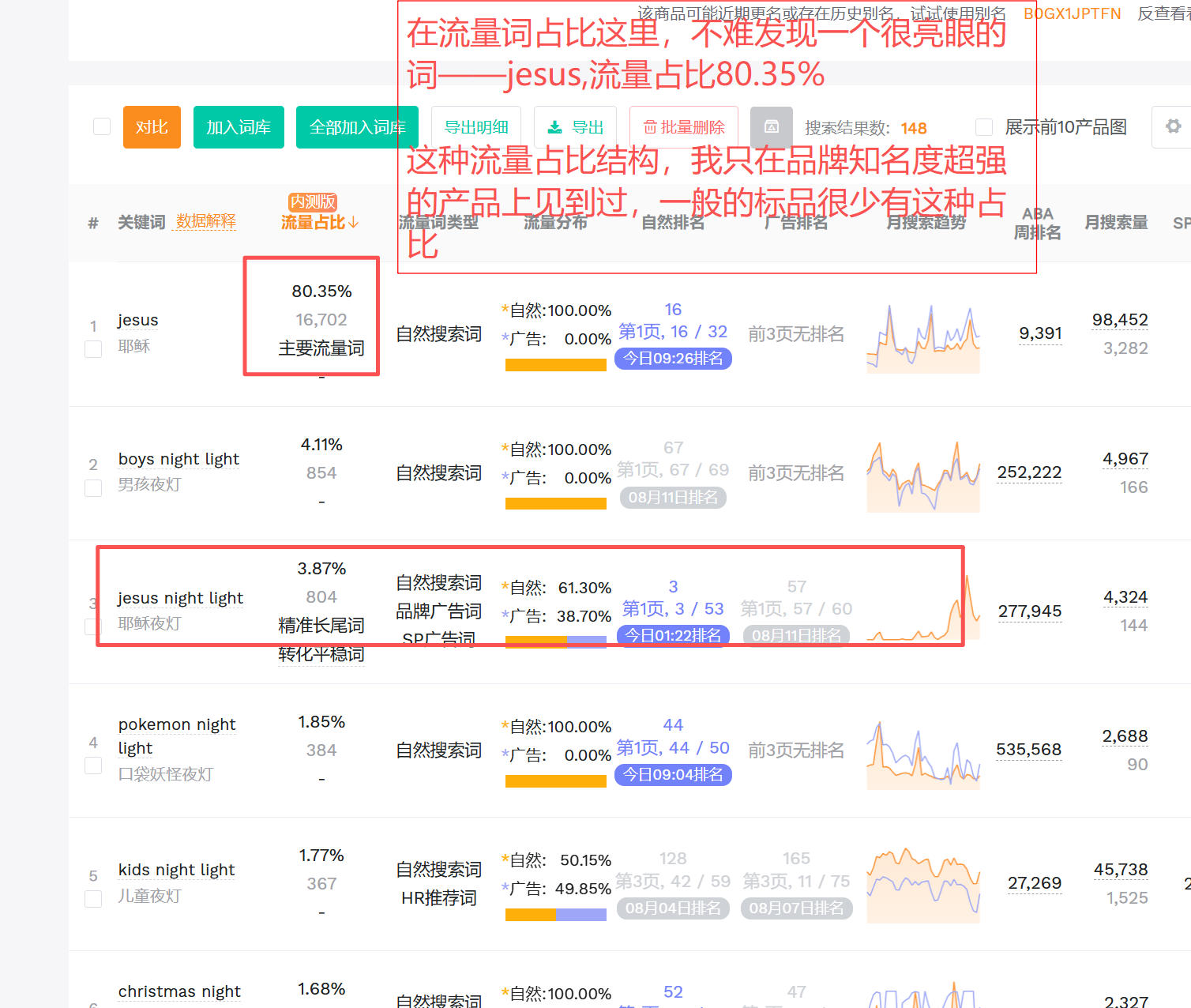Open the search trend chart for kids night light
Screen dimensions: 1191x1008
923,886
